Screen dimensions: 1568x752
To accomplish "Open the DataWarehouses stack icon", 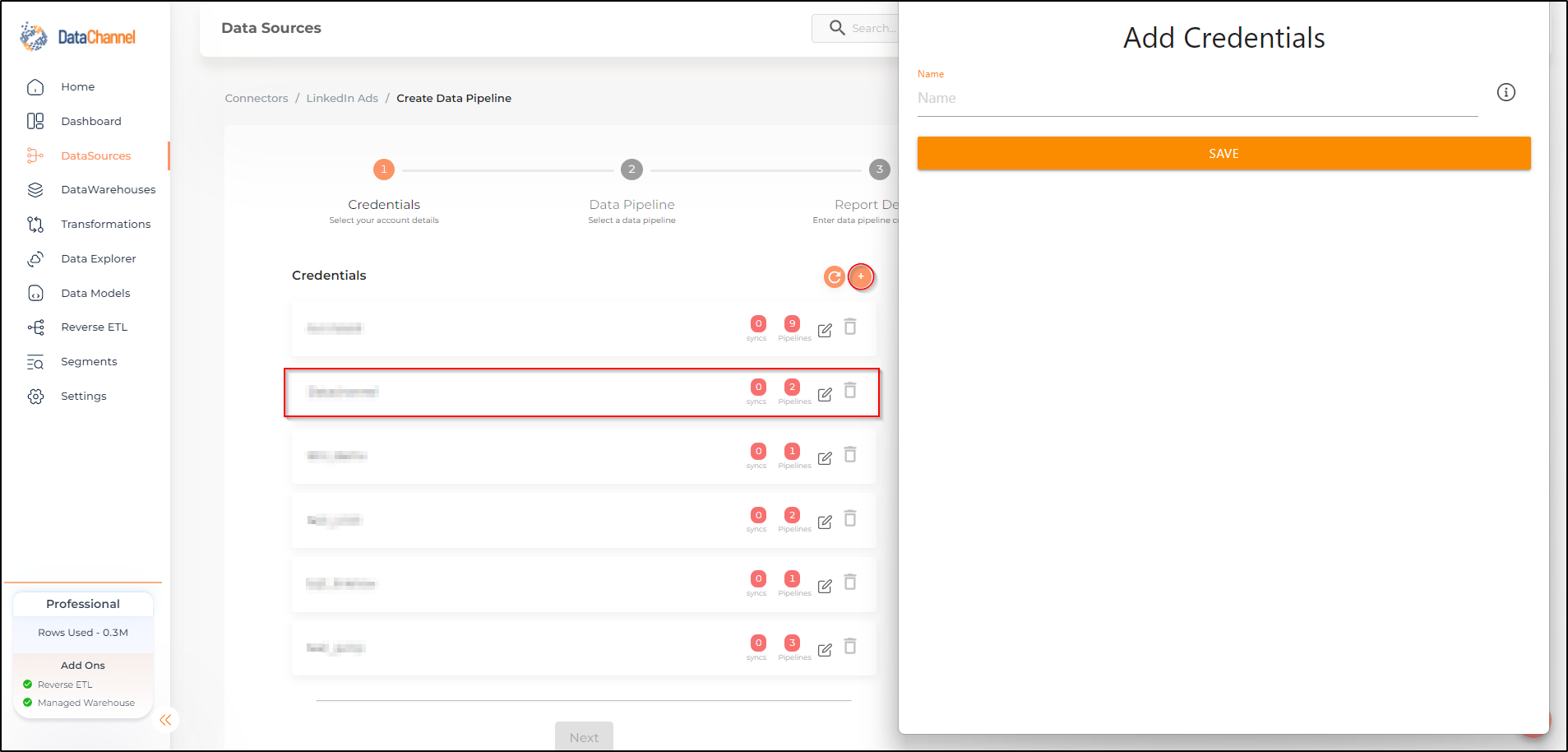I will pos(35,190).
